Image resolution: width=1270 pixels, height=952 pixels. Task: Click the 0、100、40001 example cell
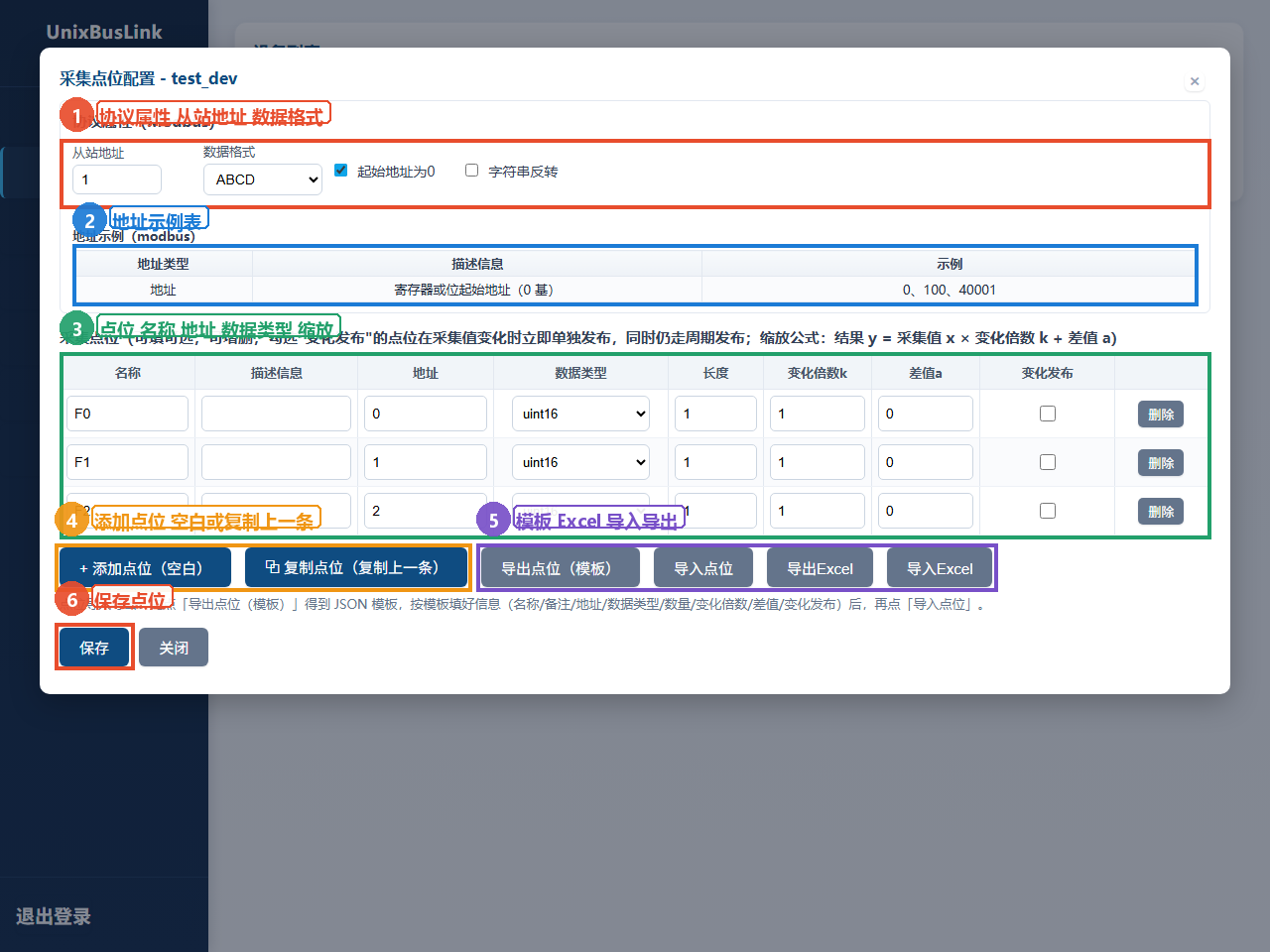[x=950, y=290]
